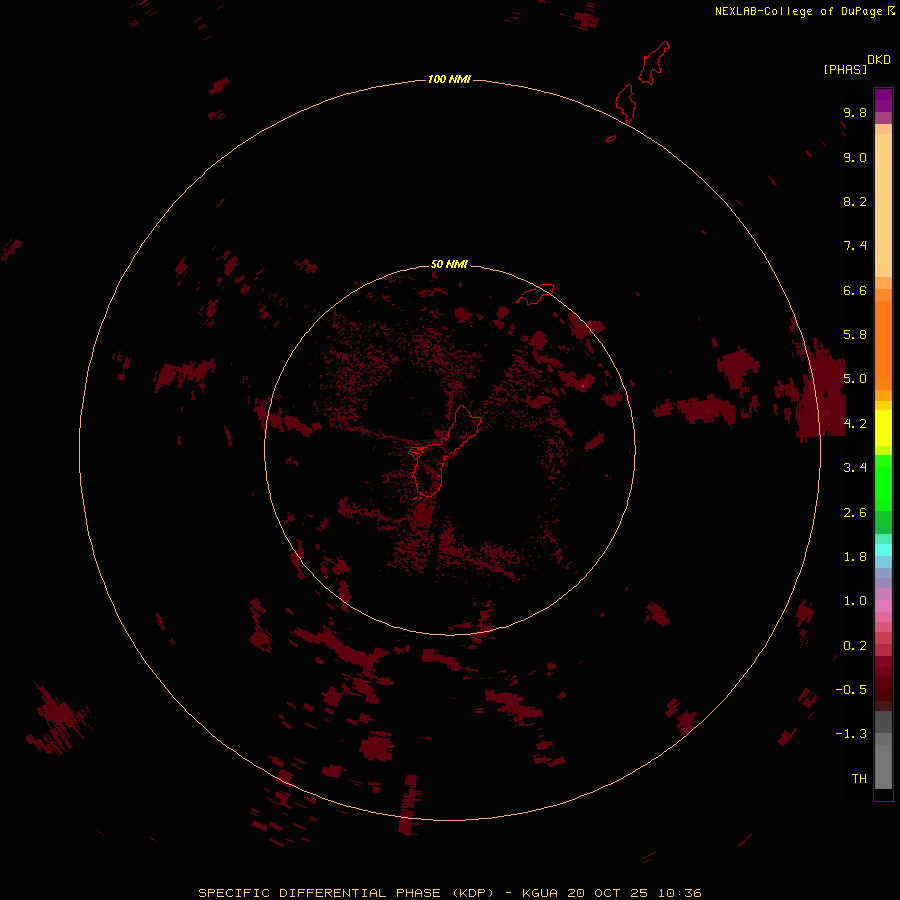
Task: Pick the tall peach segment of color bar
Action: pos(883,205)
